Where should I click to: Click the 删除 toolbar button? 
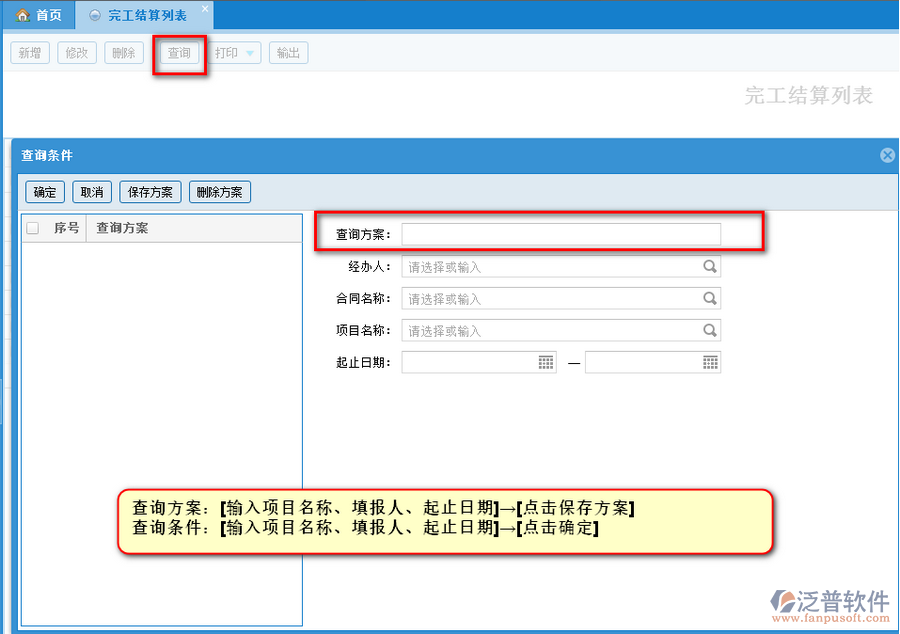point(124,53)
